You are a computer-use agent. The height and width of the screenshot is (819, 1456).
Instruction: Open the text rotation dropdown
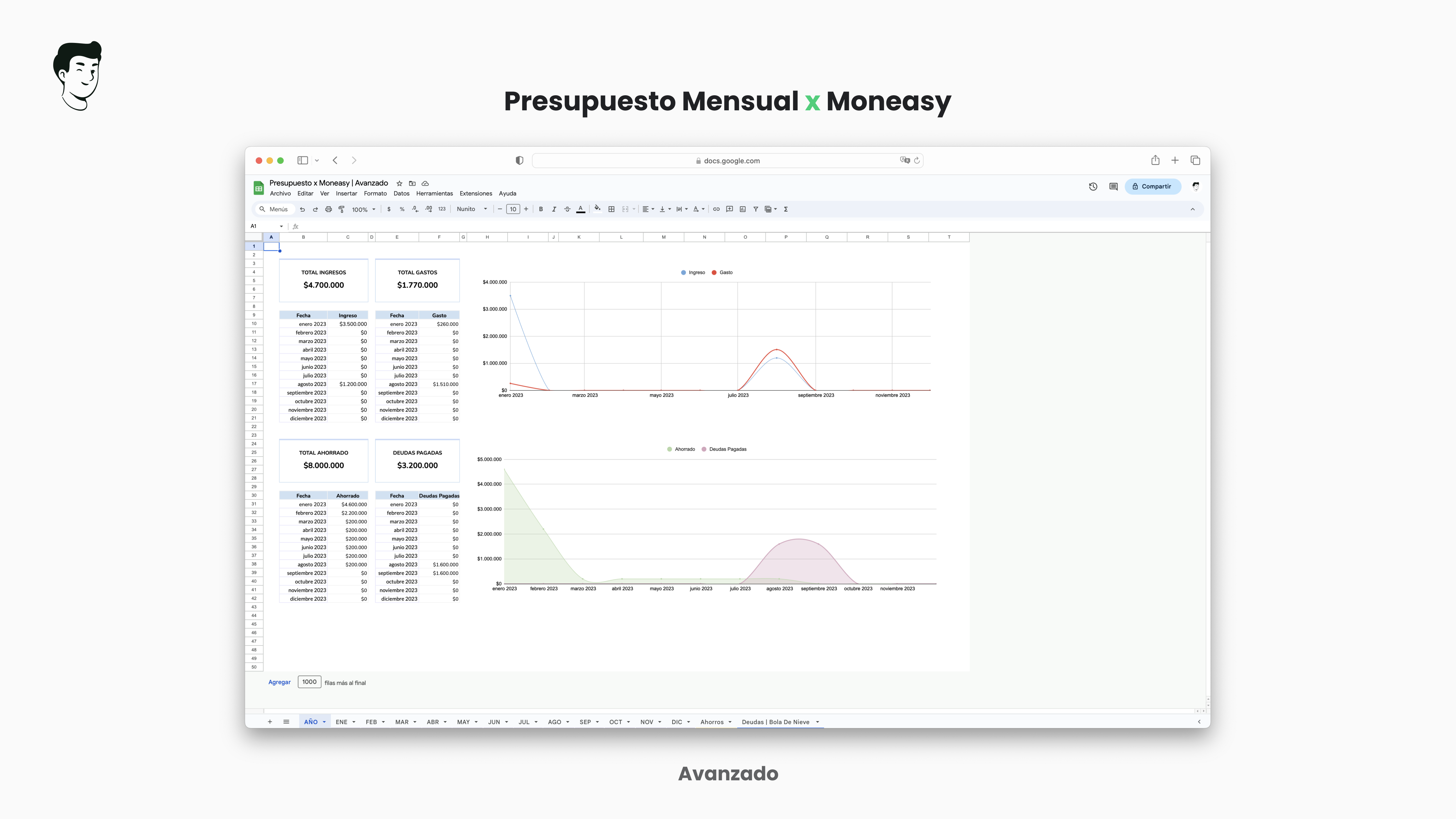click(699, 209)
